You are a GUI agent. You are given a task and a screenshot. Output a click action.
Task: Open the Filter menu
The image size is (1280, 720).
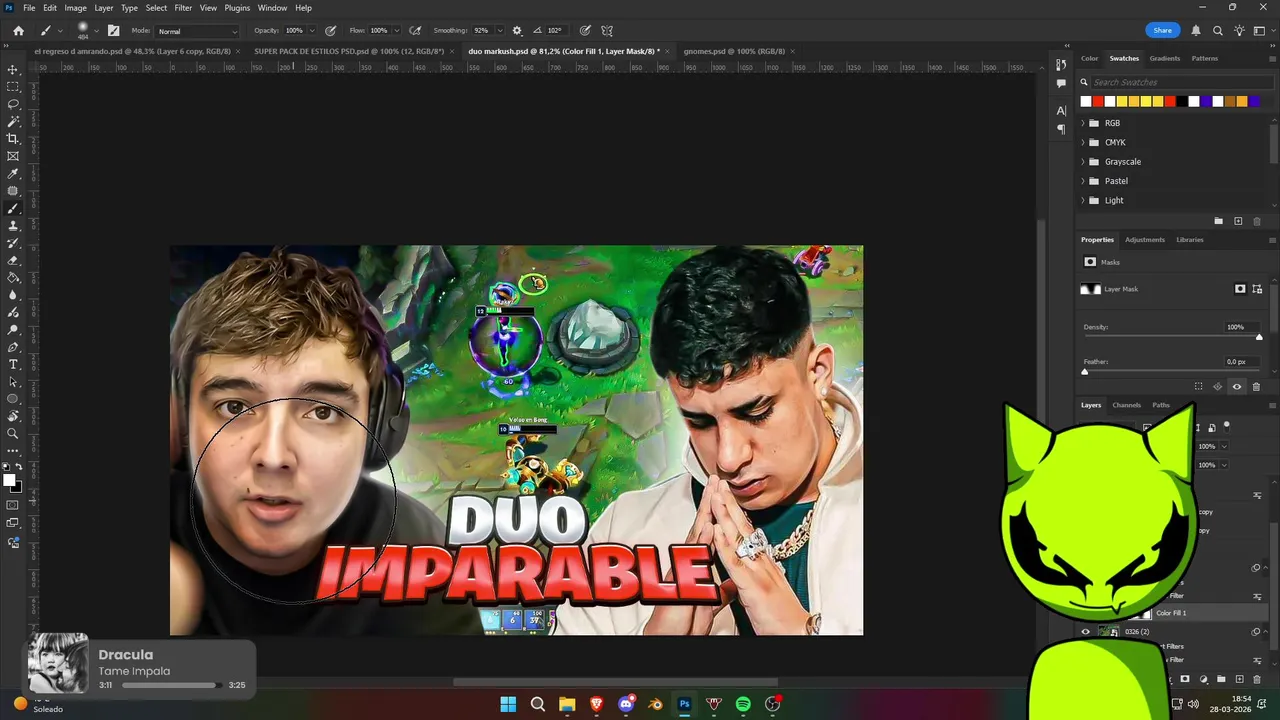(183, 8)
